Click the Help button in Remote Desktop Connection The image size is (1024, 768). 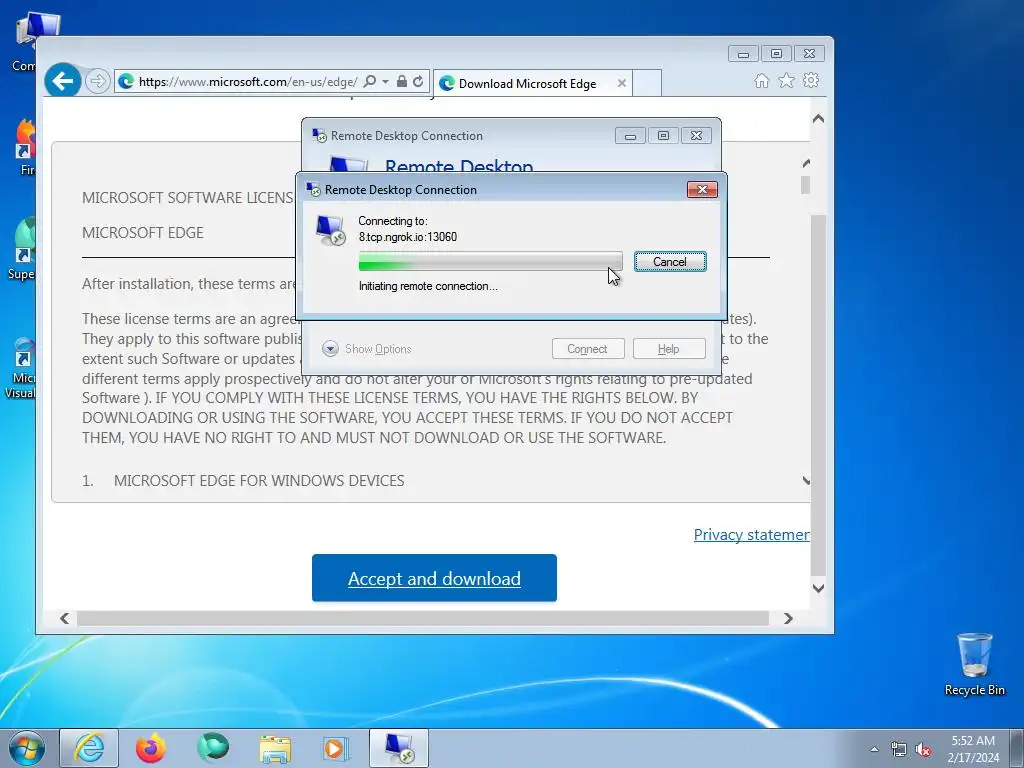click(x=669, y=349)
